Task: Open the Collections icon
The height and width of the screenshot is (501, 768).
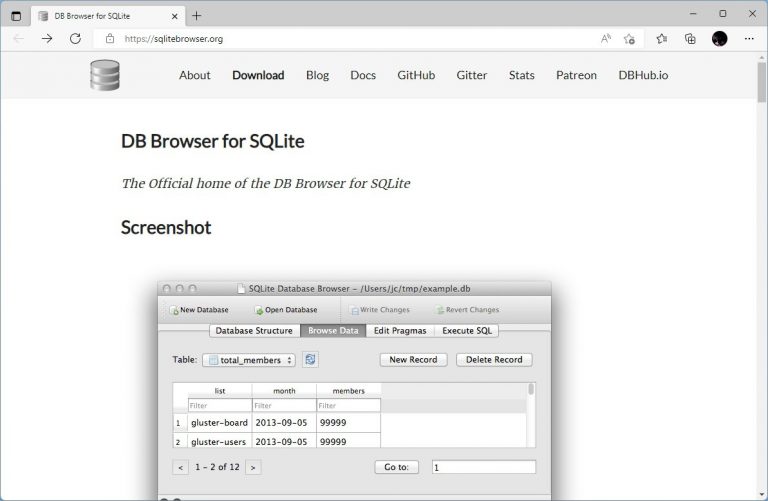Action: [x=690, y=38]
